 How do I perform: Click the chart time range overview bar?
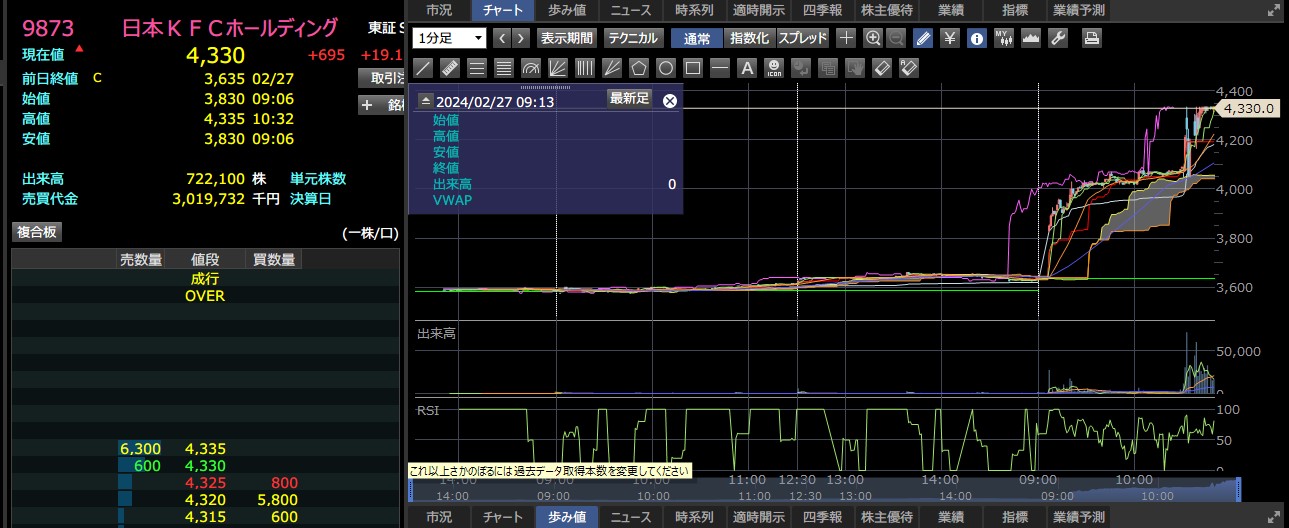824,490
